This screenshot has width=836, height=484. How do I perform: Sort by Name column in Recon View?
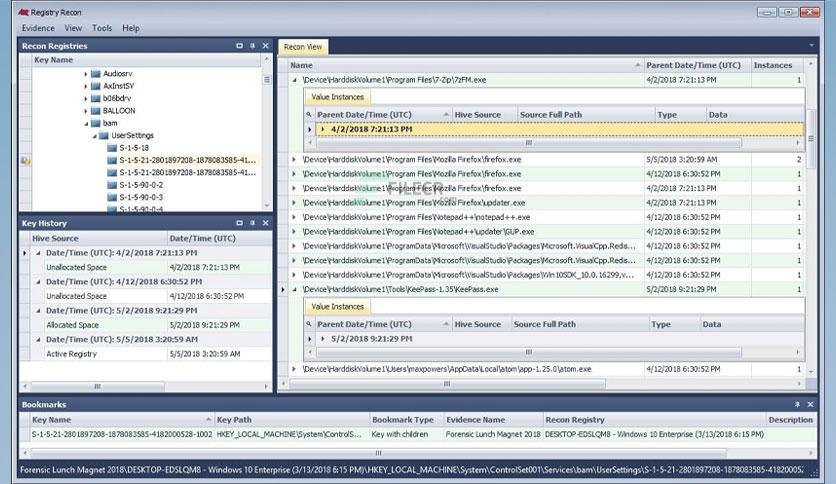point(465,65)
